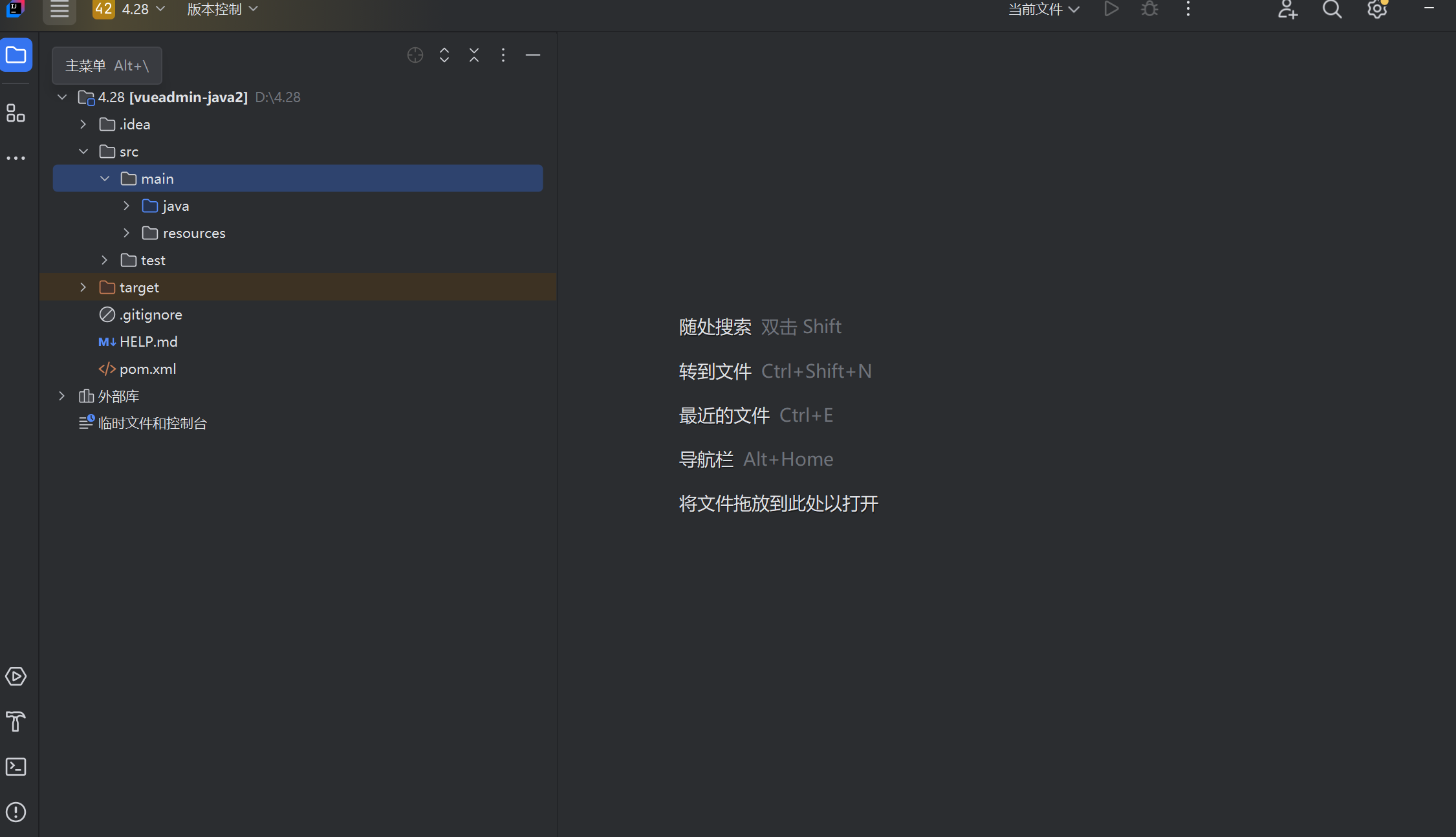Open the Problems tool window icon
The image size is (1456, 837).
pos(16,812)
